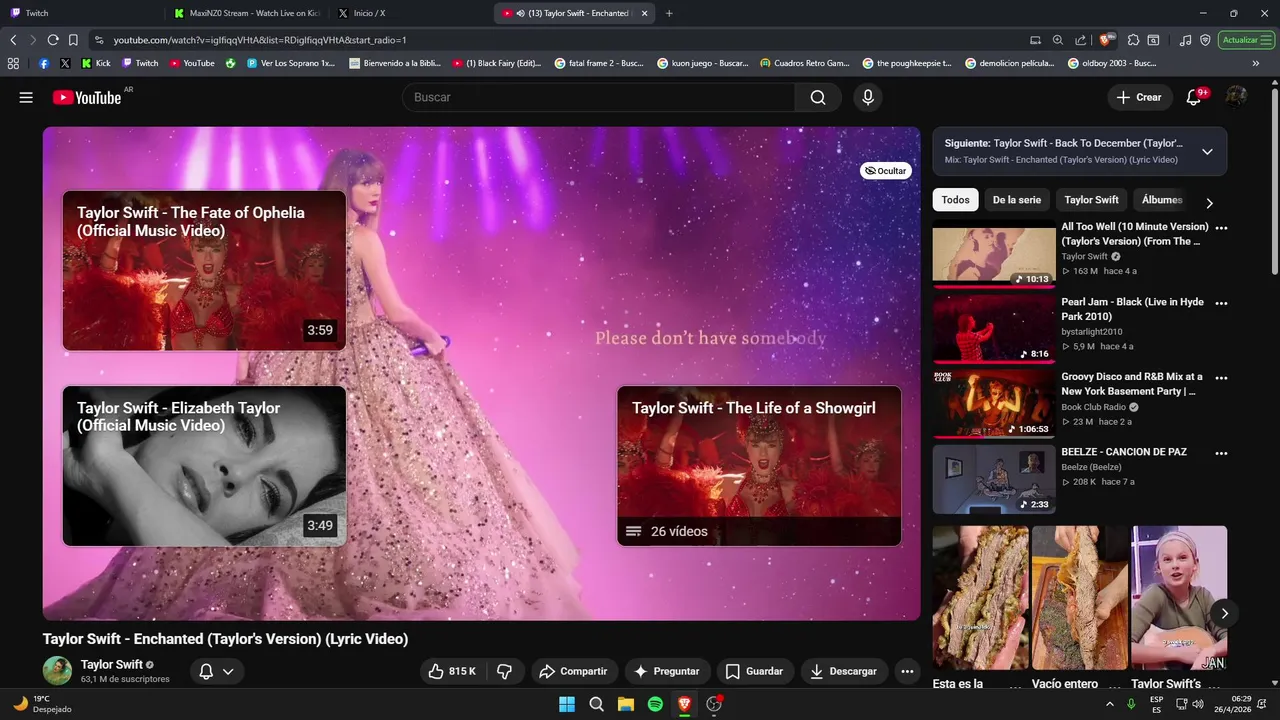The width and height of the screenshot is (1280, 720).
Task: Like the video with 815 K button
Action: click(451, 671)
